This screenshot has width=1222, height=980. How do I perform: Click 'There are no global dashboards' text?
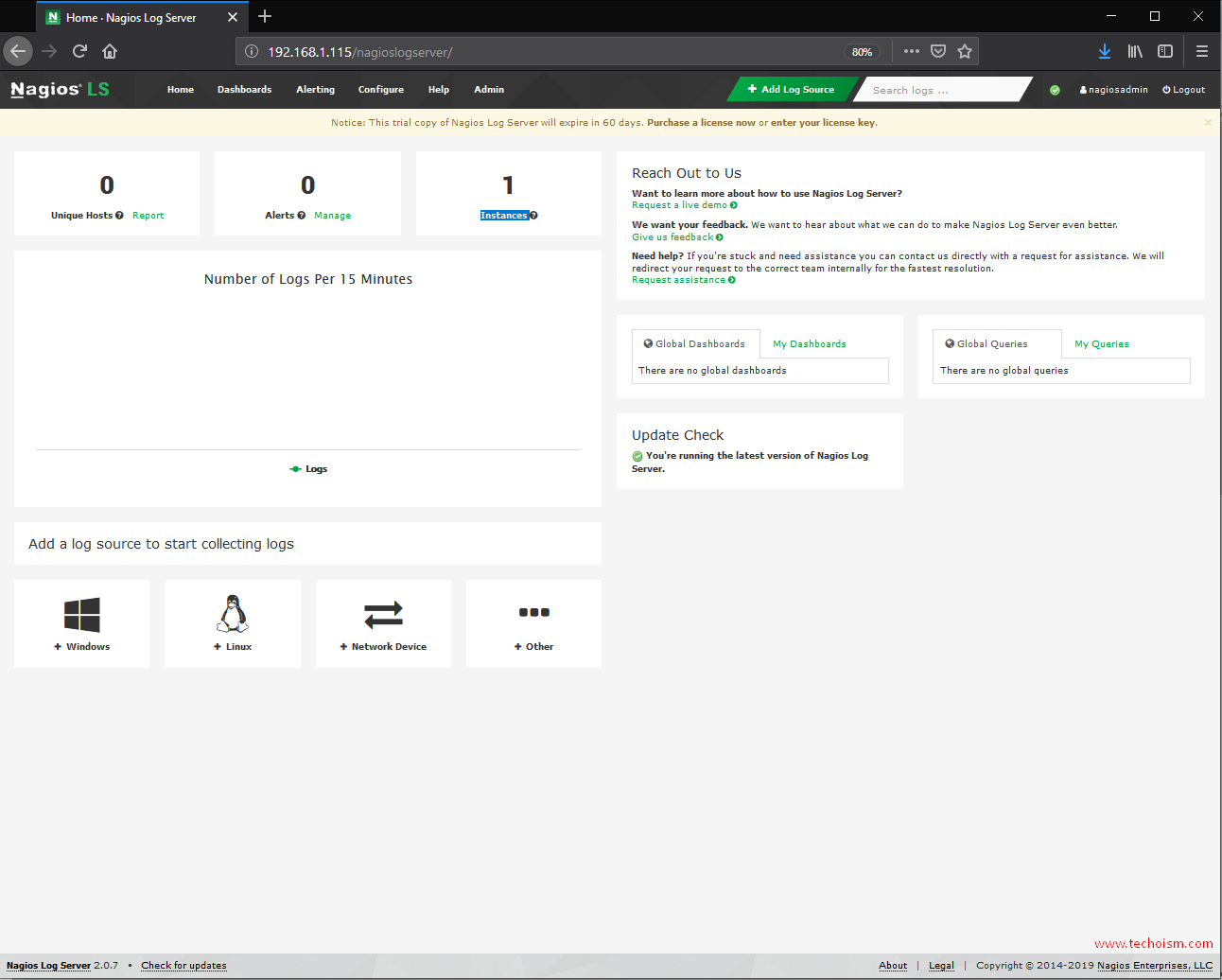[x=712, y=371]
